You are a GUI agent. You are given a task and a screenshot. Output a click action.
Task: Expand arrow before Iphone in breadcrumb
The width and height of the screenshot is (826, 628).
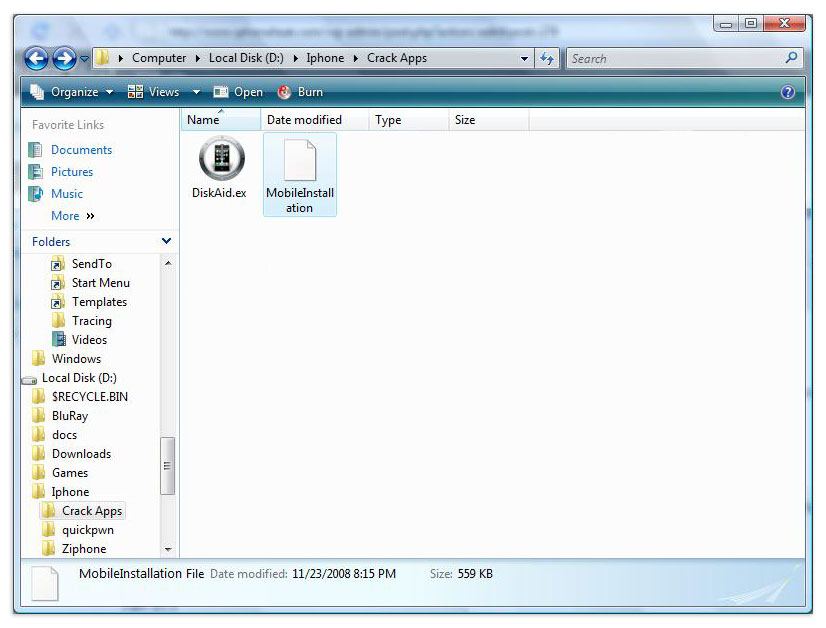coord(296,58)
